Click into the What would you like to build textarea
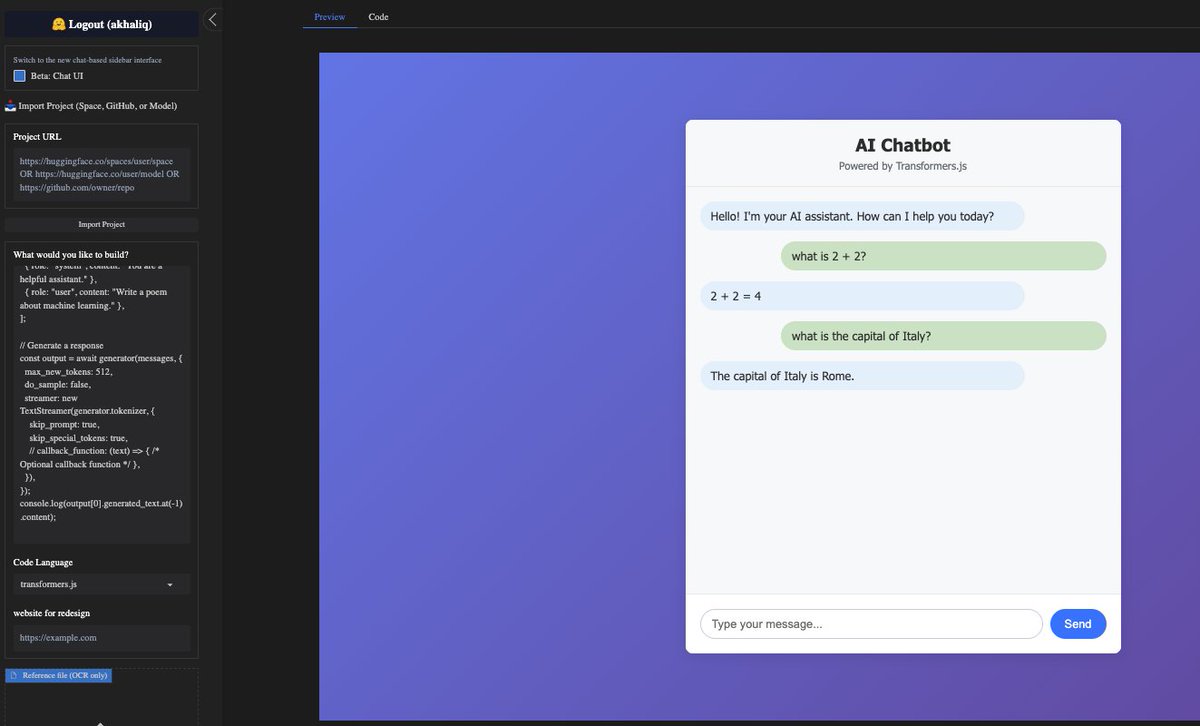The width and height of the screenshot is (1200, 726). pos(101,404)
